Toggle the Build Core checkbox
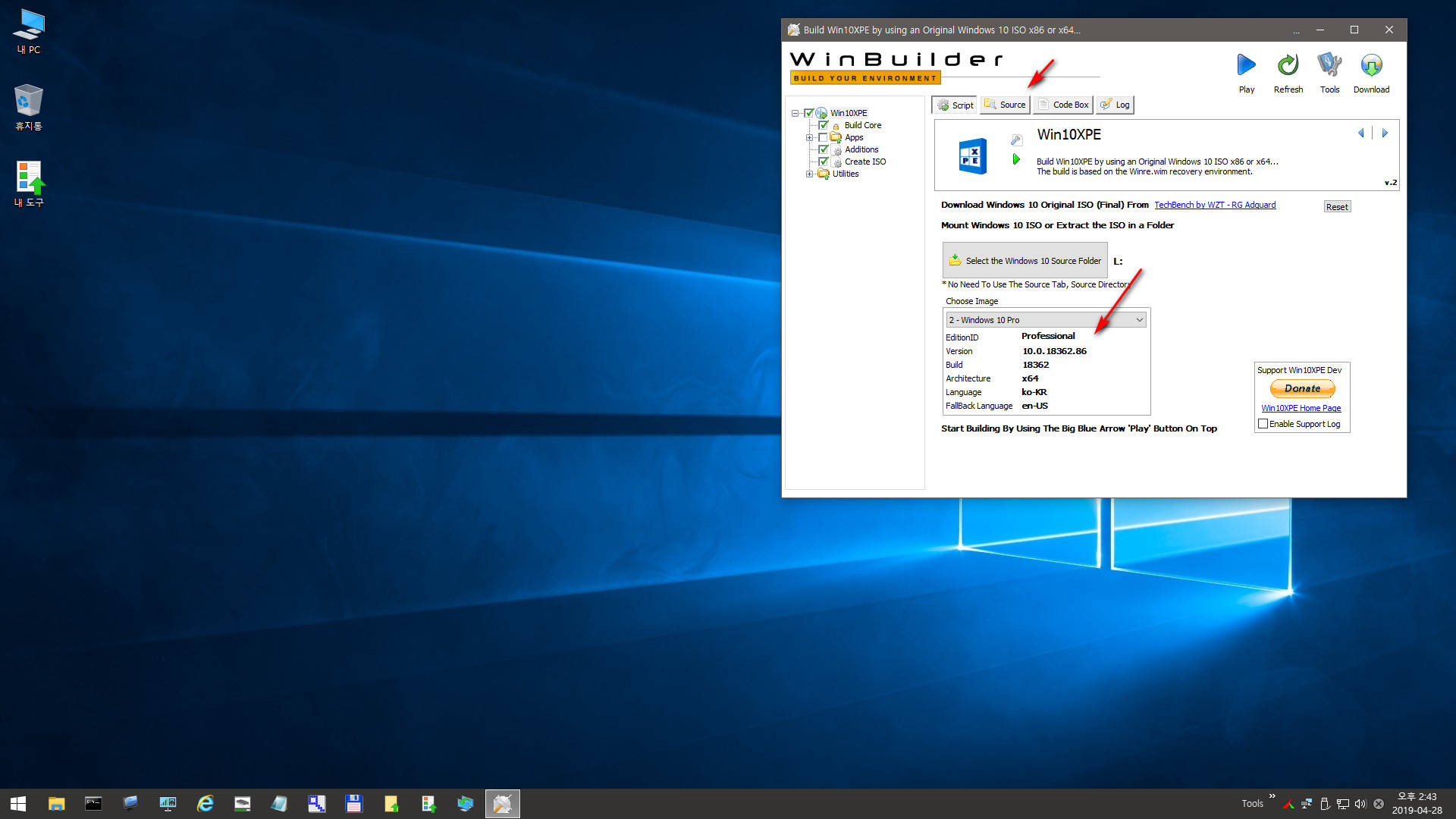Viewport: 1456px width, 819px height. (x=823, y=125)
